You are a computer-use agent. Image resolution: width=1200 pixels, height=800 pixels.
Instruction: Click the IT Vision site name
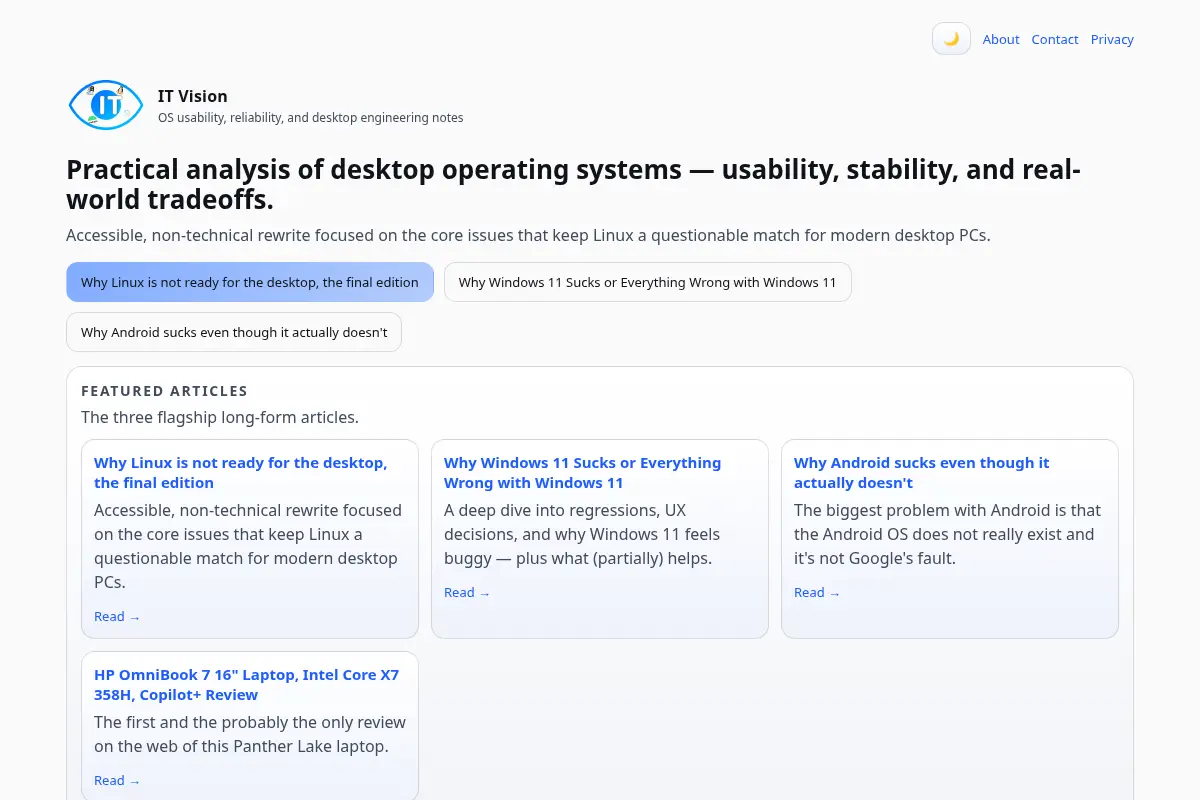coord(193,96)
